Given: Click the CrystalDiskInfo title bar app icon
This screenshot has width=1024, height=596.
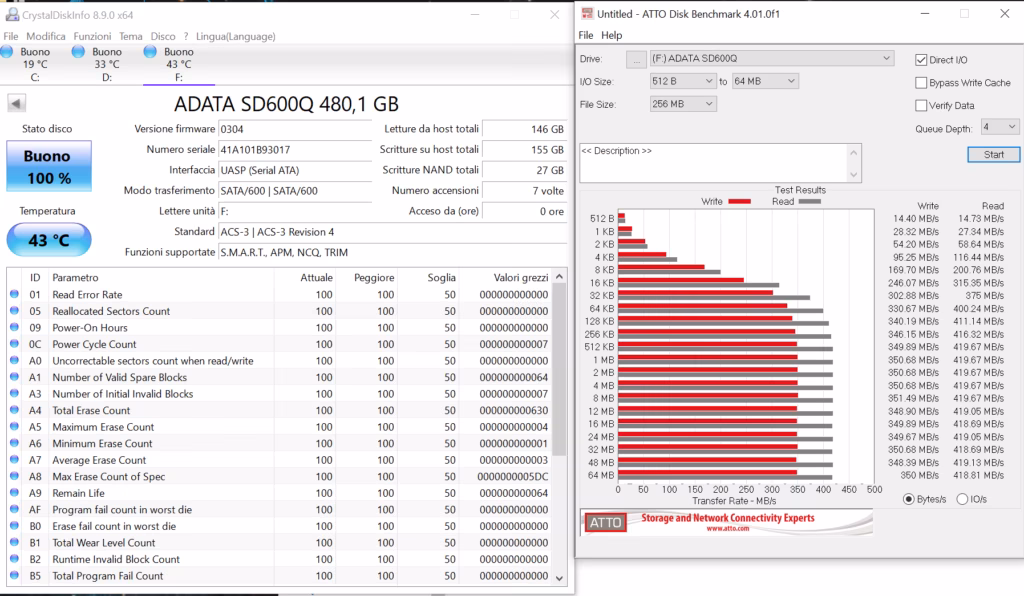Looking at the screenshot, I should tap(12, 14).
